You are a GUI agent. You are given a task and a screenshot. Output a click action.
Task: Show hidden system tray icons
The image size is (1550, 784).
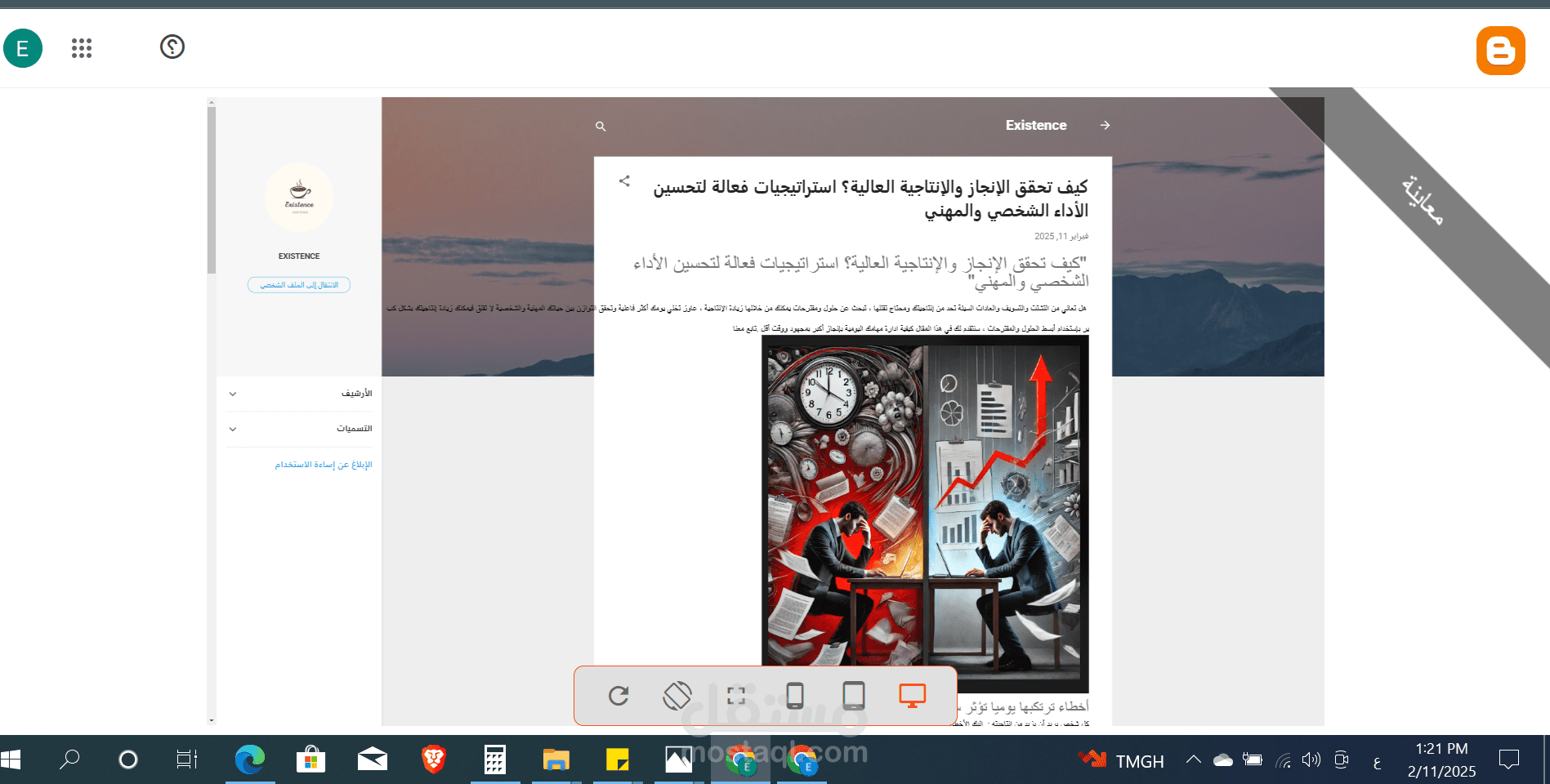tap(1194, 760)
